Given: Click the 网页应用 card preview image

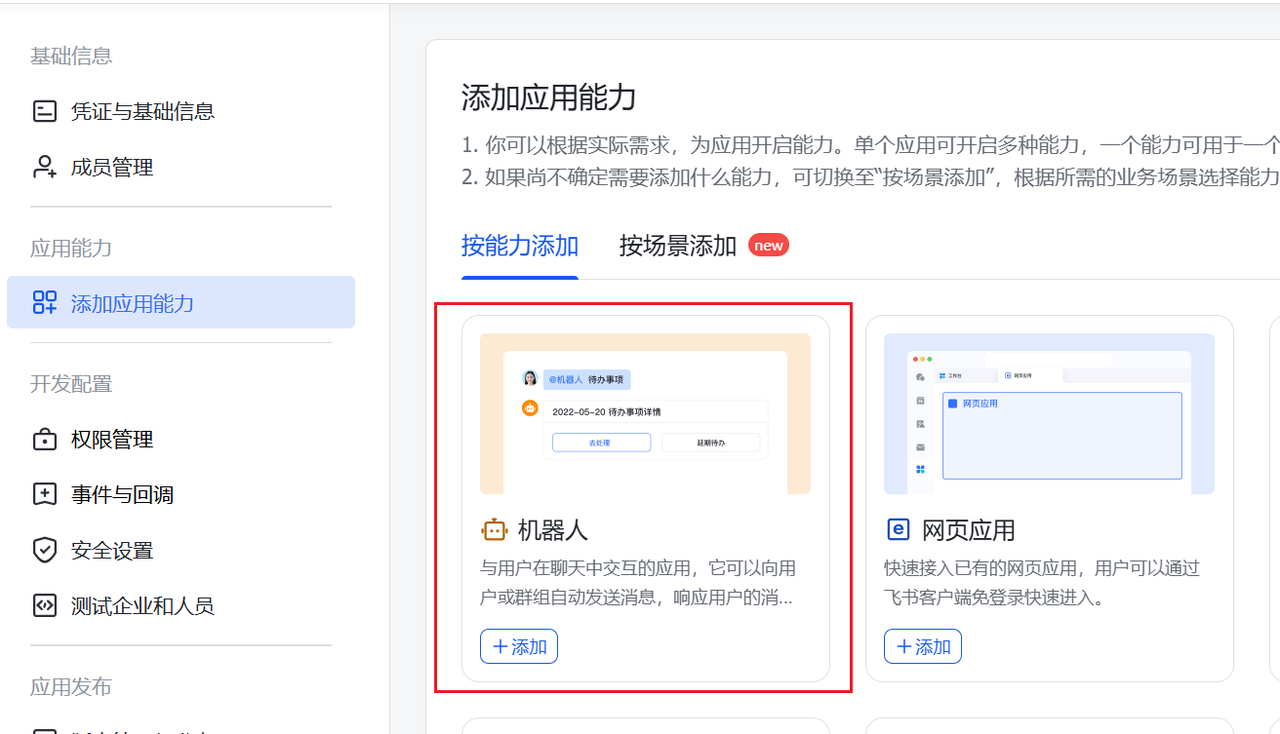Looking at the screenshot, I should pos(1049,414).
